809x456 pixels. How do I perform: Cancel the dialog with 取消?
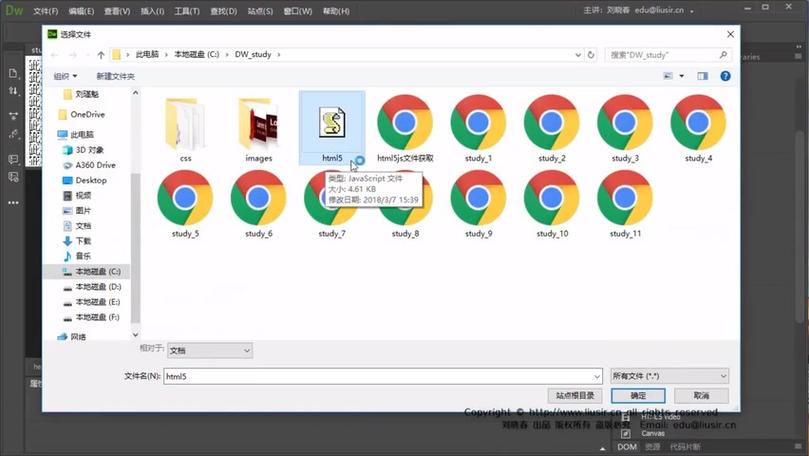coord(701,396)
